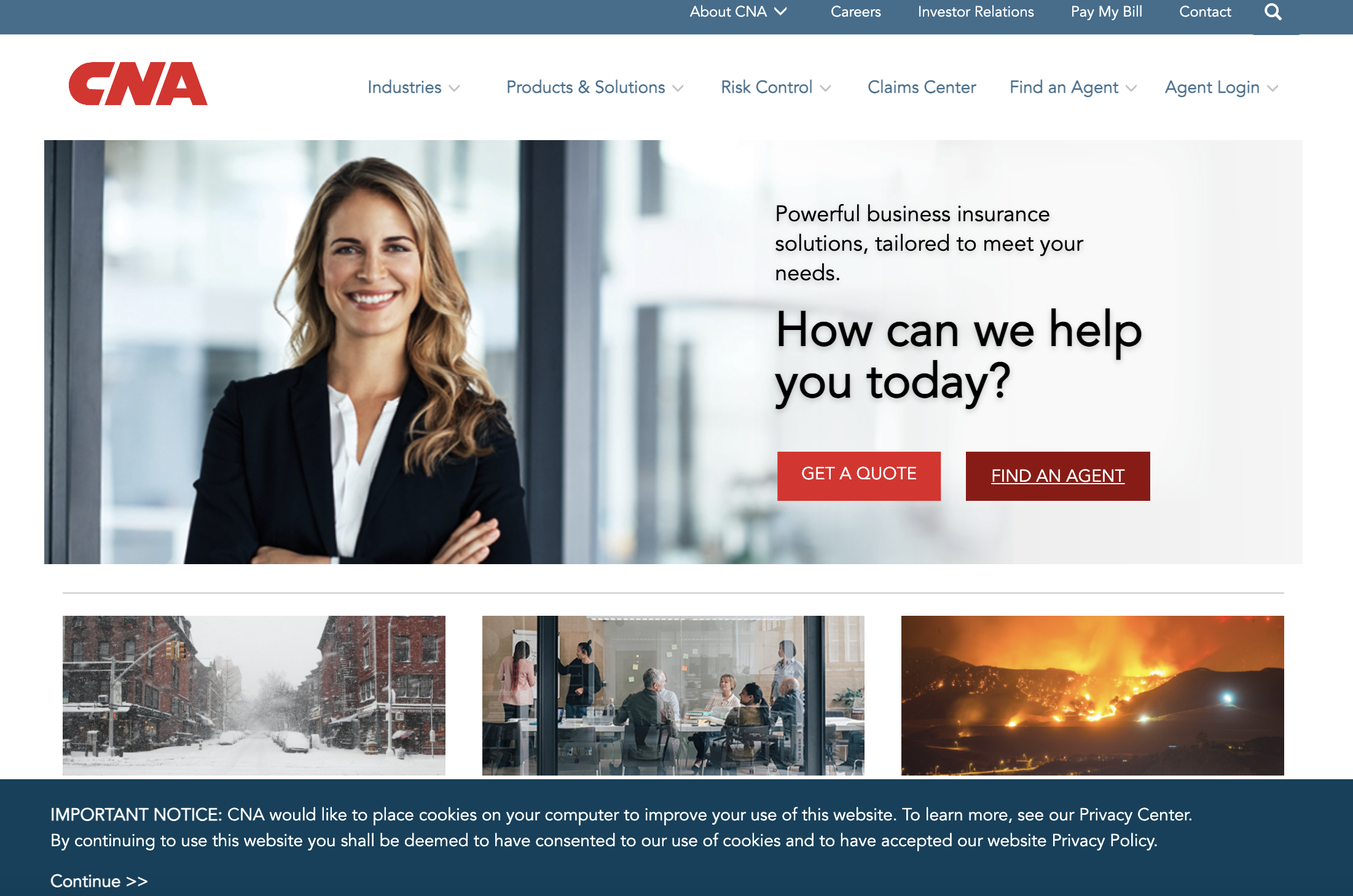Click the Contact navigation item
This screenshot has width=1353, height=896.
(x=1202, y=13)
